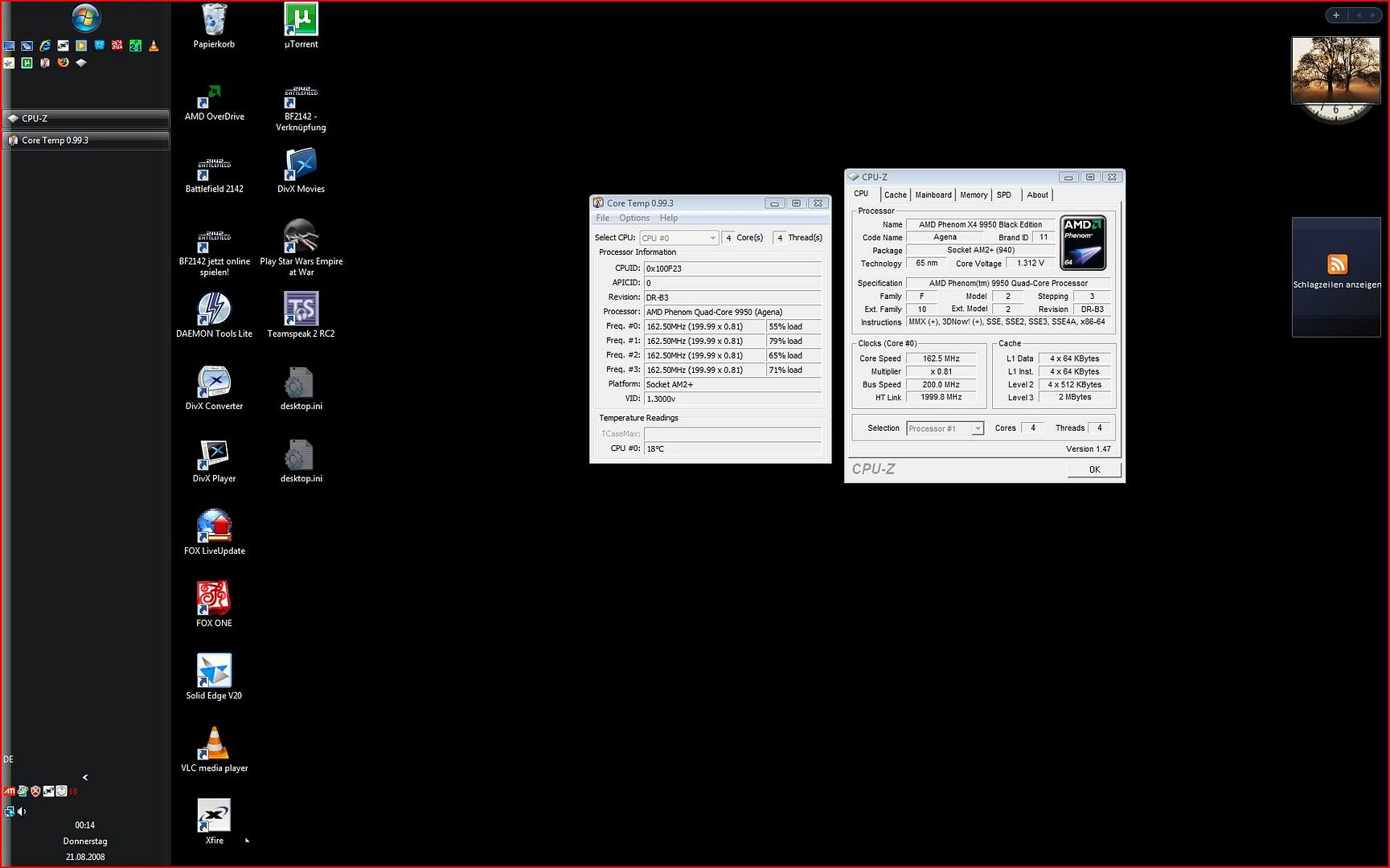Click the CPU-Z taskbar button

tap(86, 118)
